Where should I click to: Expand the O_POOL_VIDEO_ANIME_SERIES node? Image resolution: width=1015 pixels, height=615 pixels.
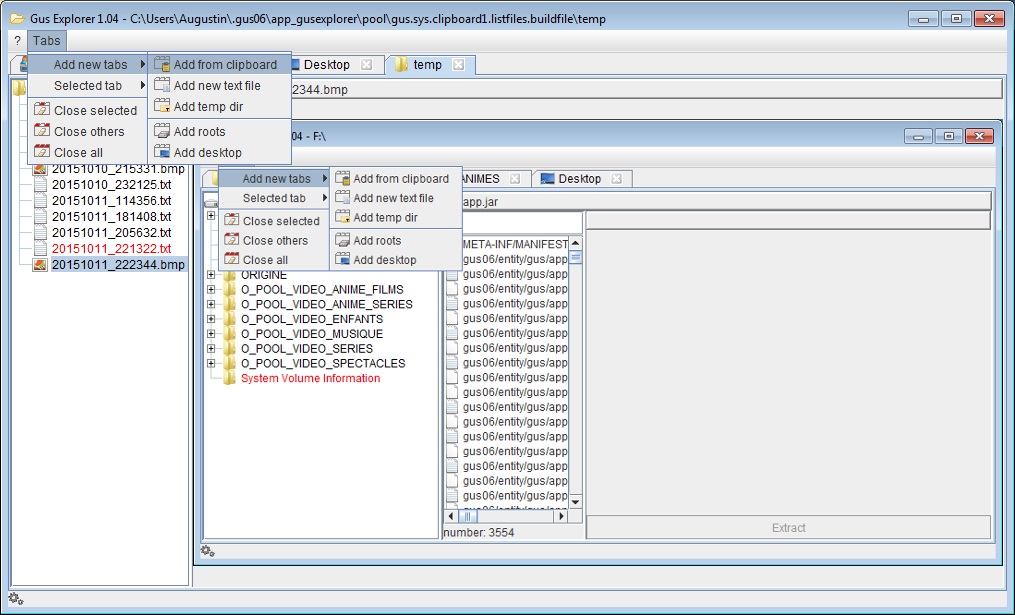coord(211,304)
